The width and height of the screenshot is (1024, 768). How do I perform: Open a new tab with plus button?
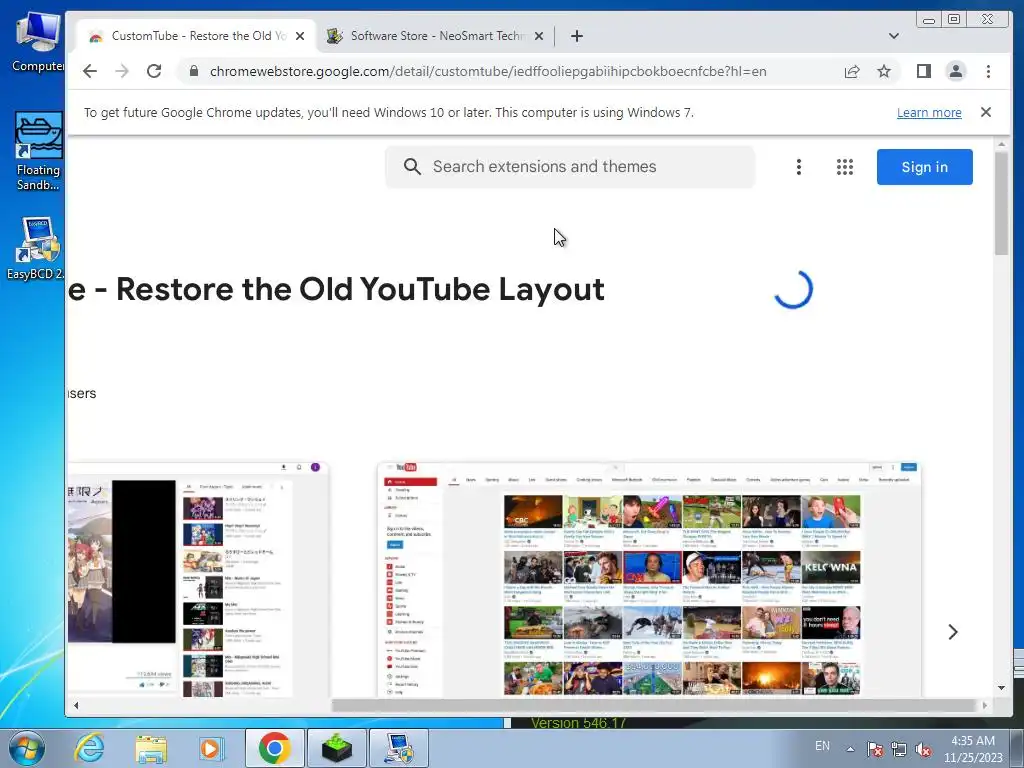tap(577, 36)
